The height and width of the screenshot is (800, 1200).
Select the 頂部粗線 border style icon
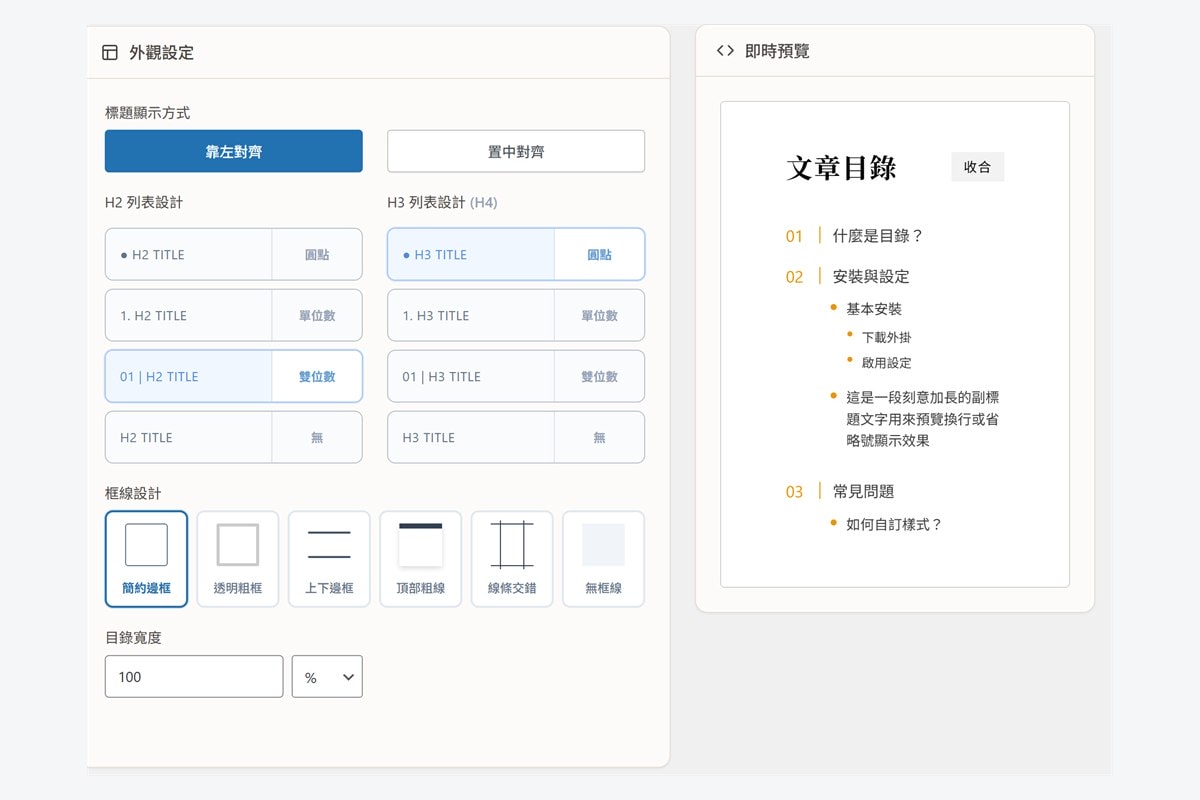420,559
